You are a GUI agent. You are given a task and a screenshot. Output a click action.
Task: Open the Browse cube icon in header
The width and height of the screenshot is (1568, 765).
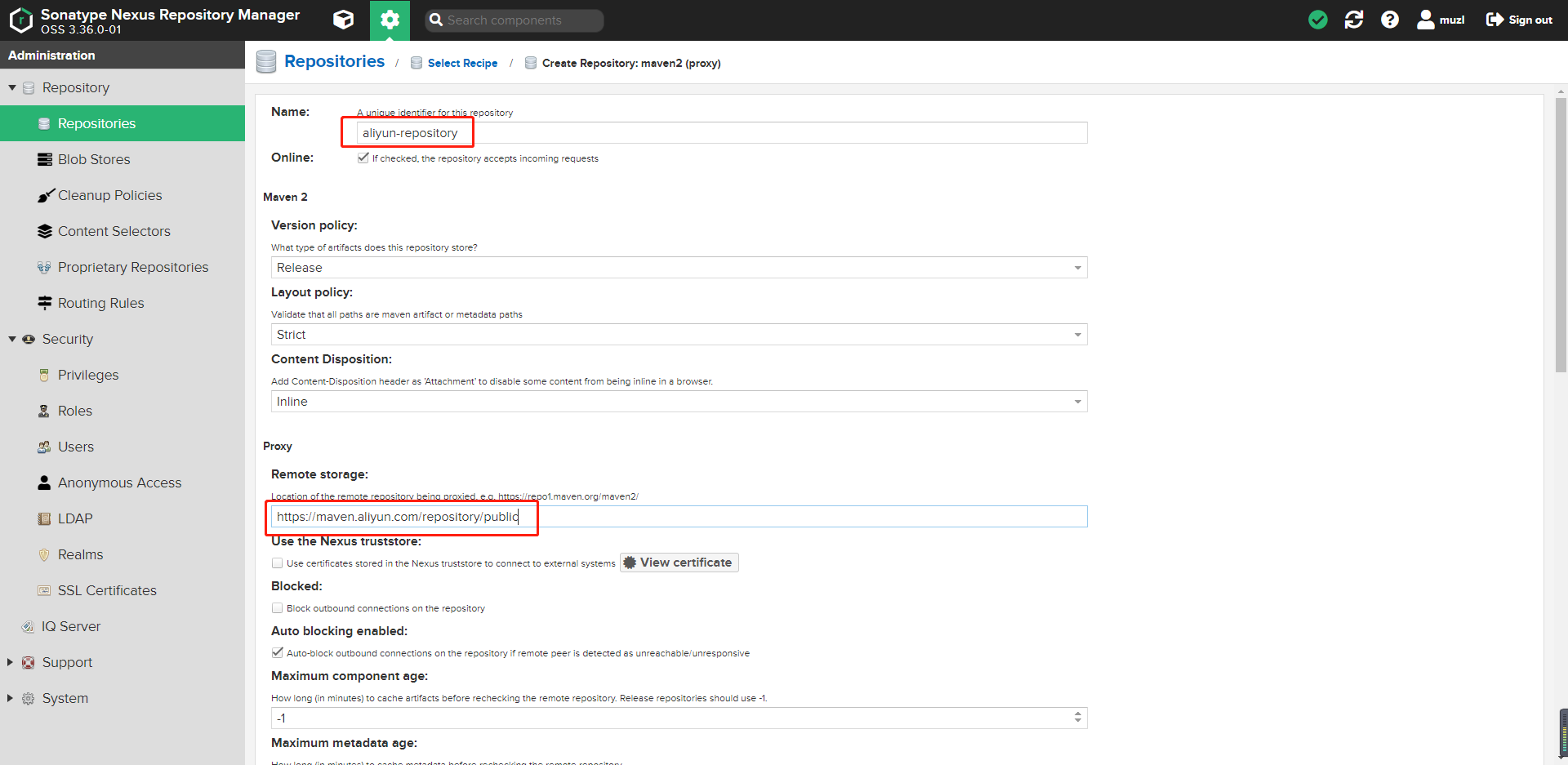(x=344, y=20)
